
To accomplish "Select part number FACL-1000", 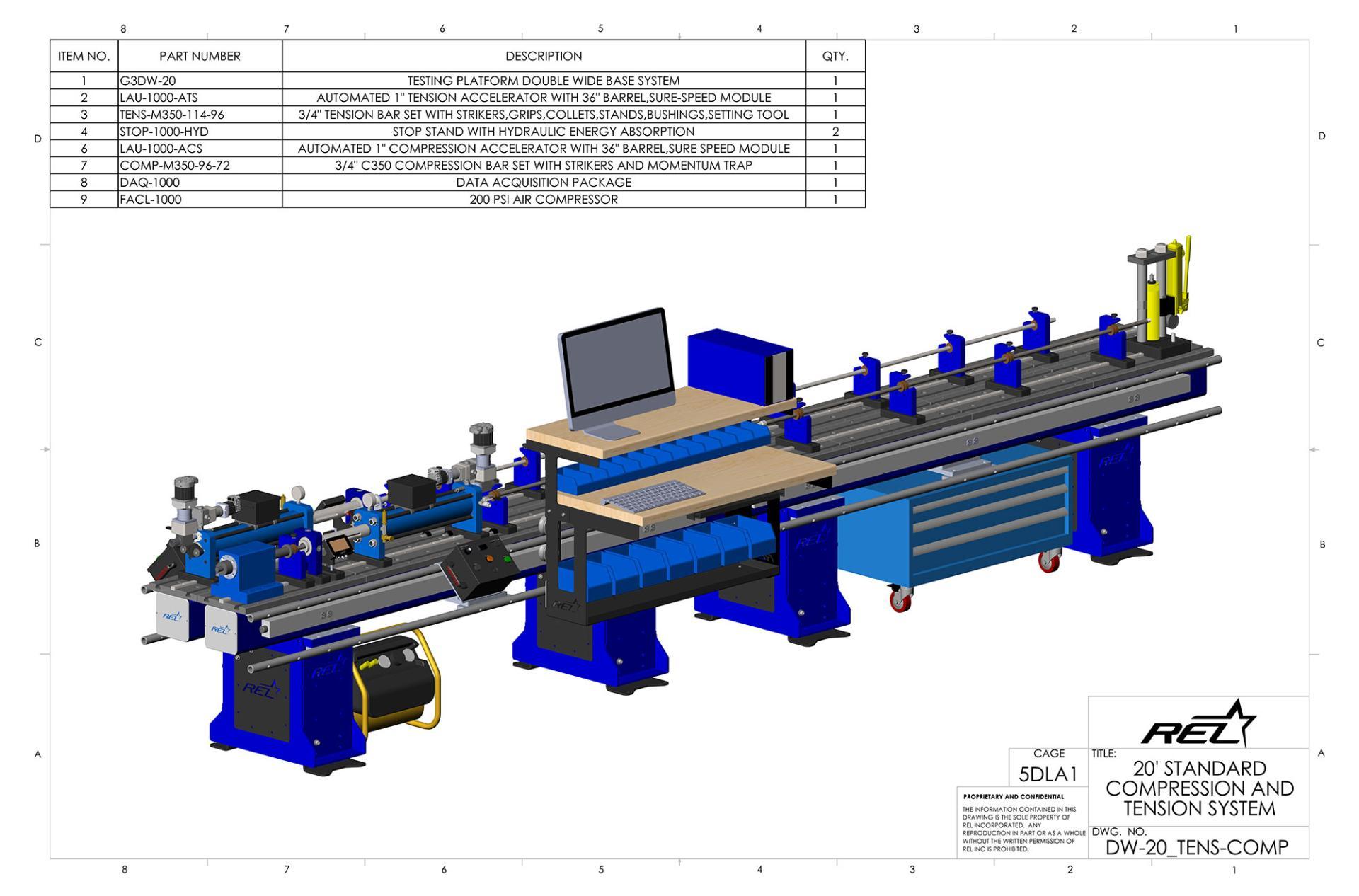I will 200,200.
